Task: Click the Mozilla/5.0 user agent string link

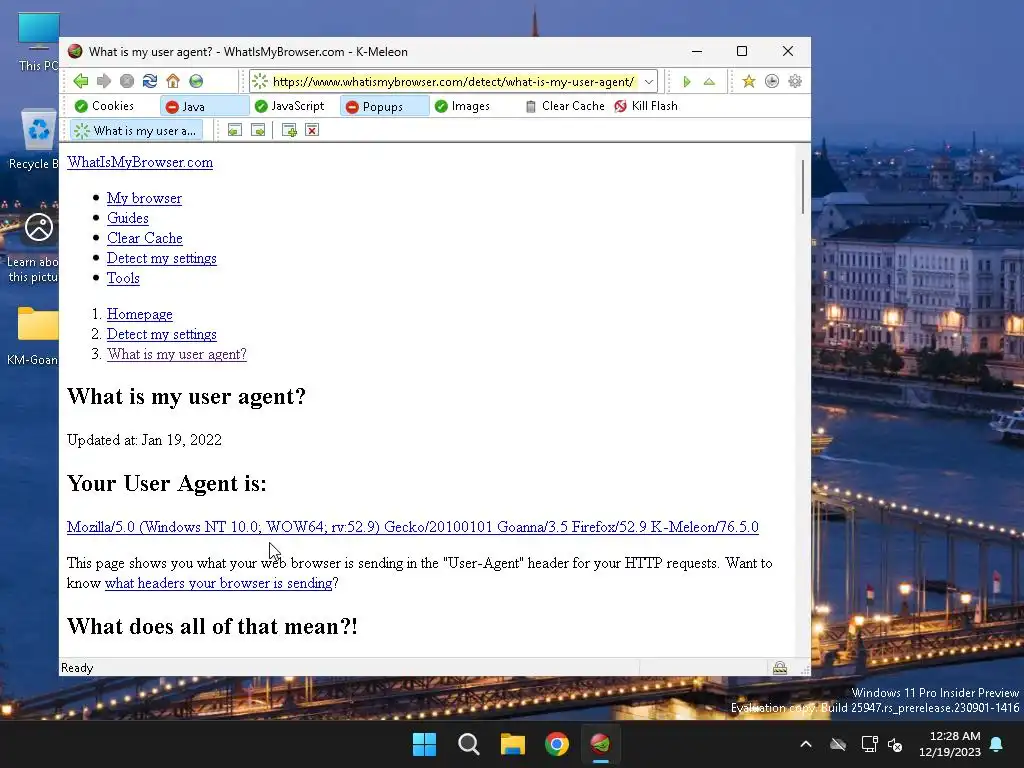Action: [413, 527]
